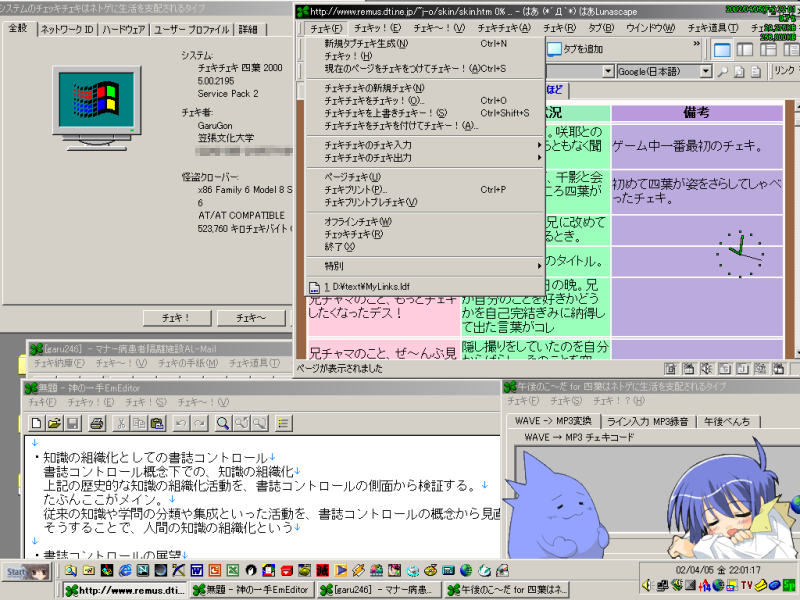Click the magnifier search icon beside Google box
Viewport: 800px width, 600px height.
tap(723, 71)
